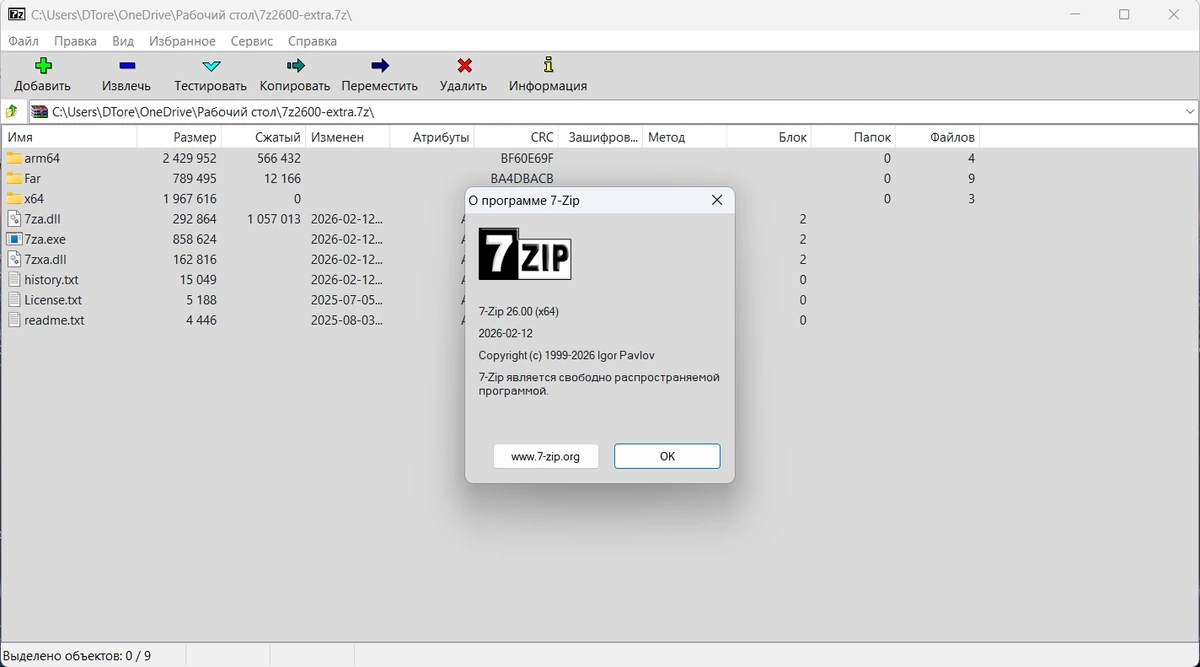Click the address bar path field
1200x667 pixels.
(613, 112)
